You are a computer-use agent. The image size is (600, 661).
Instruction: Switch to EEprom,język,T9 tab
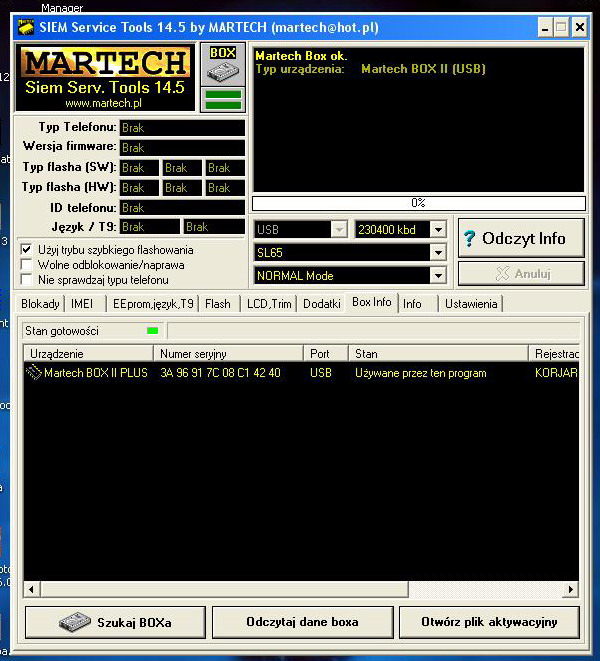(153, 304)
